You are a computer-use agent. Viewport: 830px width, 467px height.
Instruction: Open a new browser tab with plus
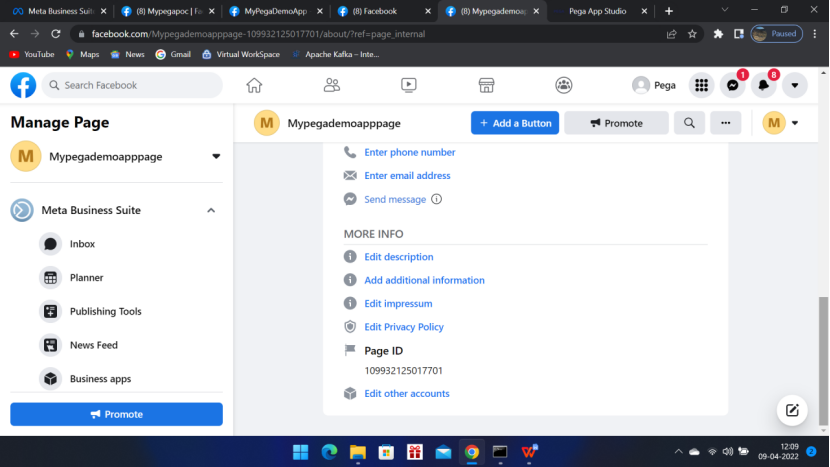pyautogui.click(x=669, y=11)
